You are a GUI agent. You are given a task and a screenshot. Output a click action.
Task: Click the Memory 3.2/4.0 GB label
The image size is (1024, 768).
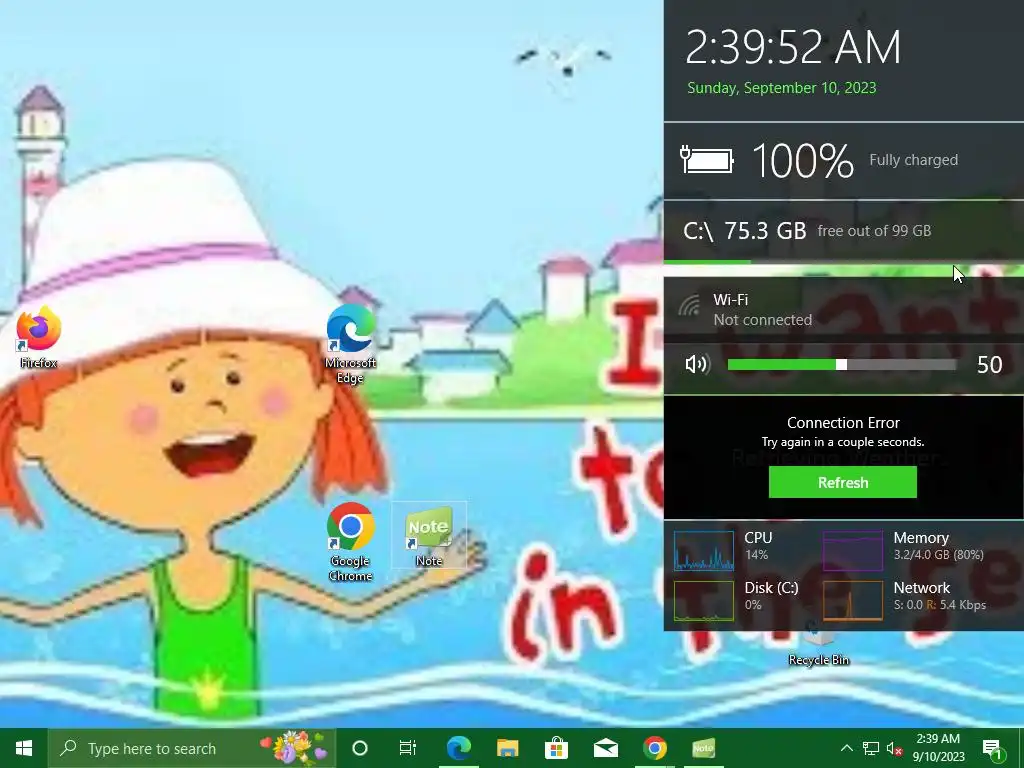pyautogui.click(x=938, y=545)
